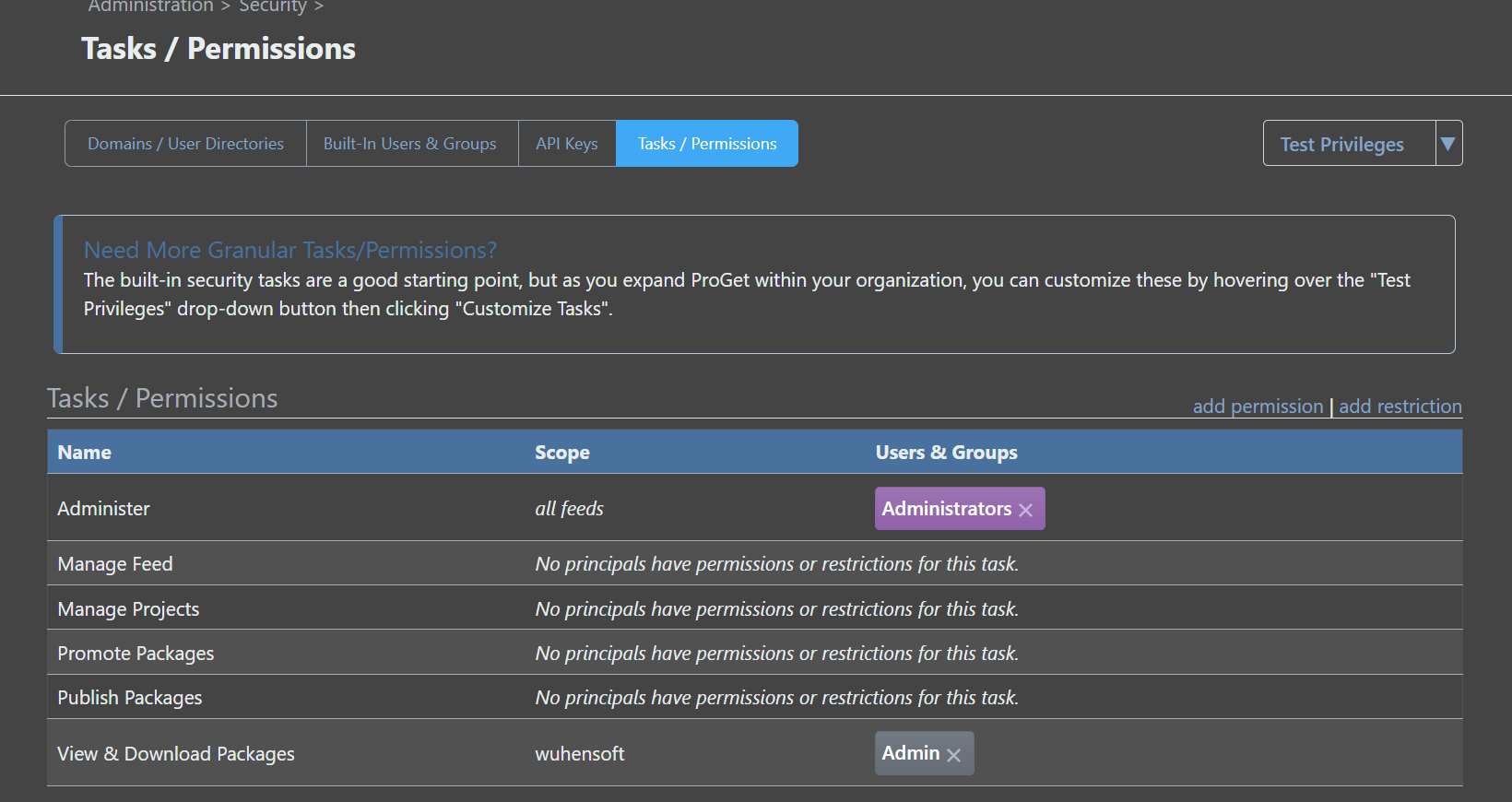Image resolution: width=1512 pixels, height=802 pixels.
Task: Select the Promote Packages task name
Action: [136, 654]
